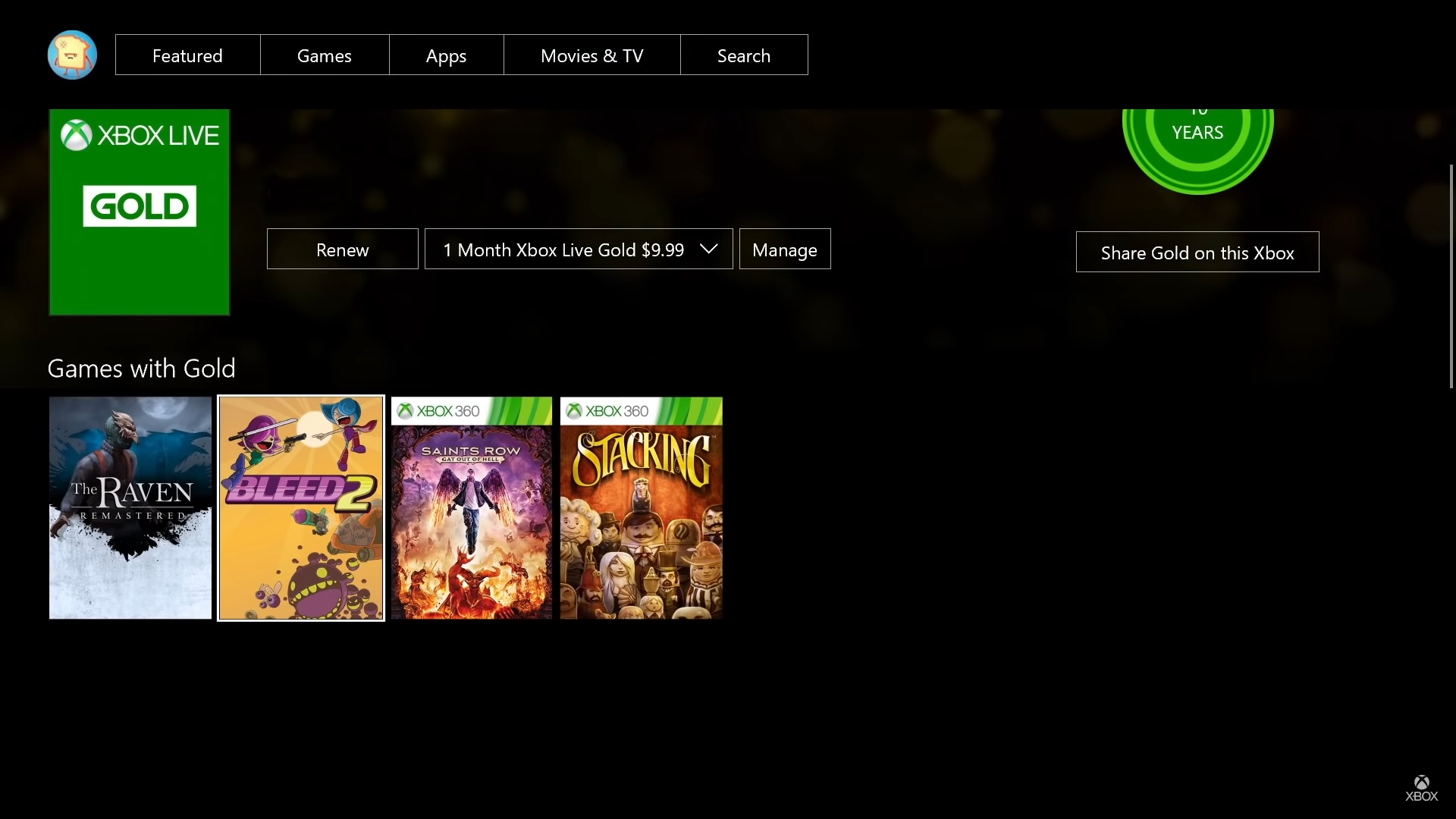
Task: Open the toast avatar profile icon
Action: click(x=72, y=55)
